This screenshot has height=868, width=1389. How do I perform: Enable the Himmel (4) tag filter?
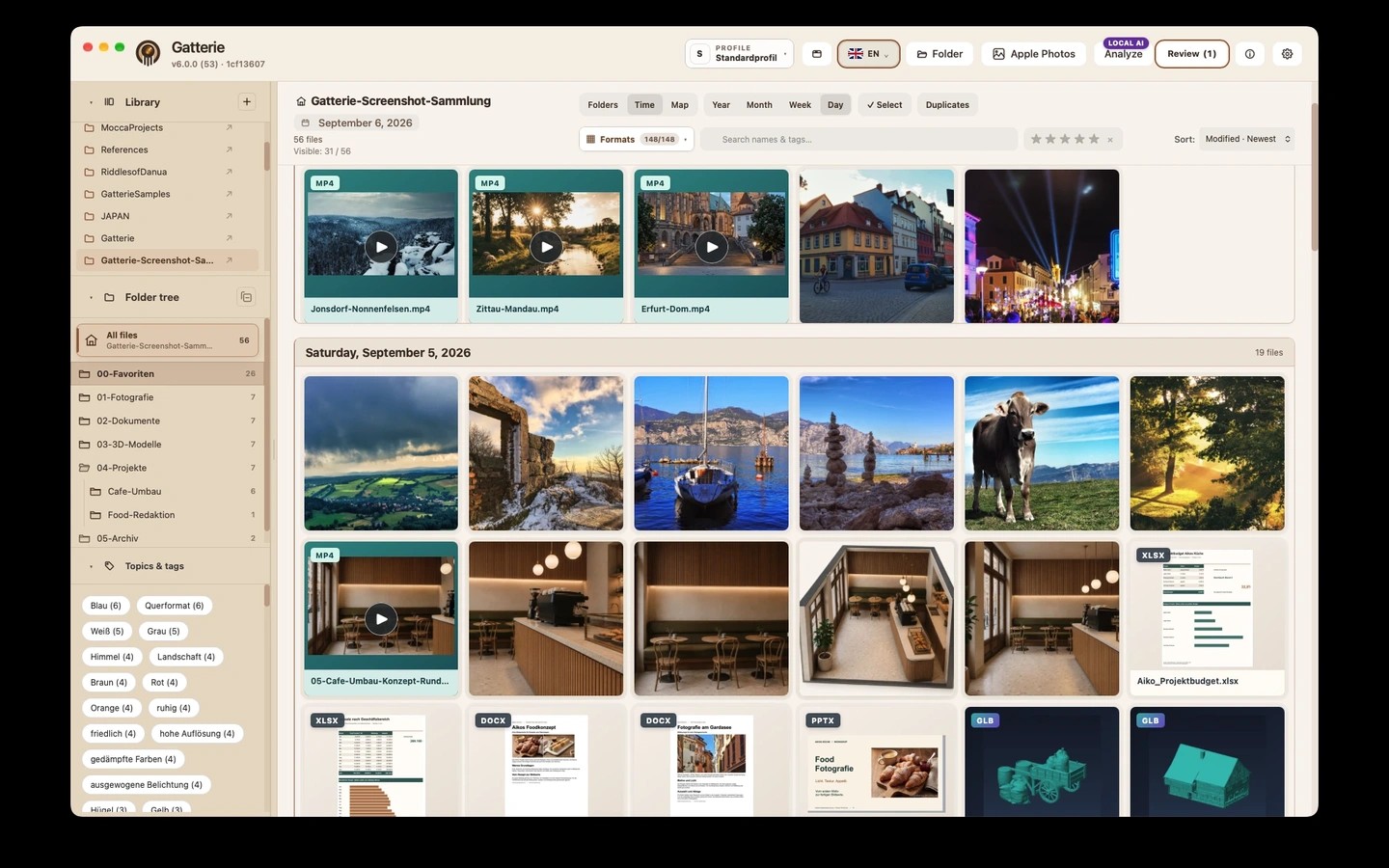point(112,657)
